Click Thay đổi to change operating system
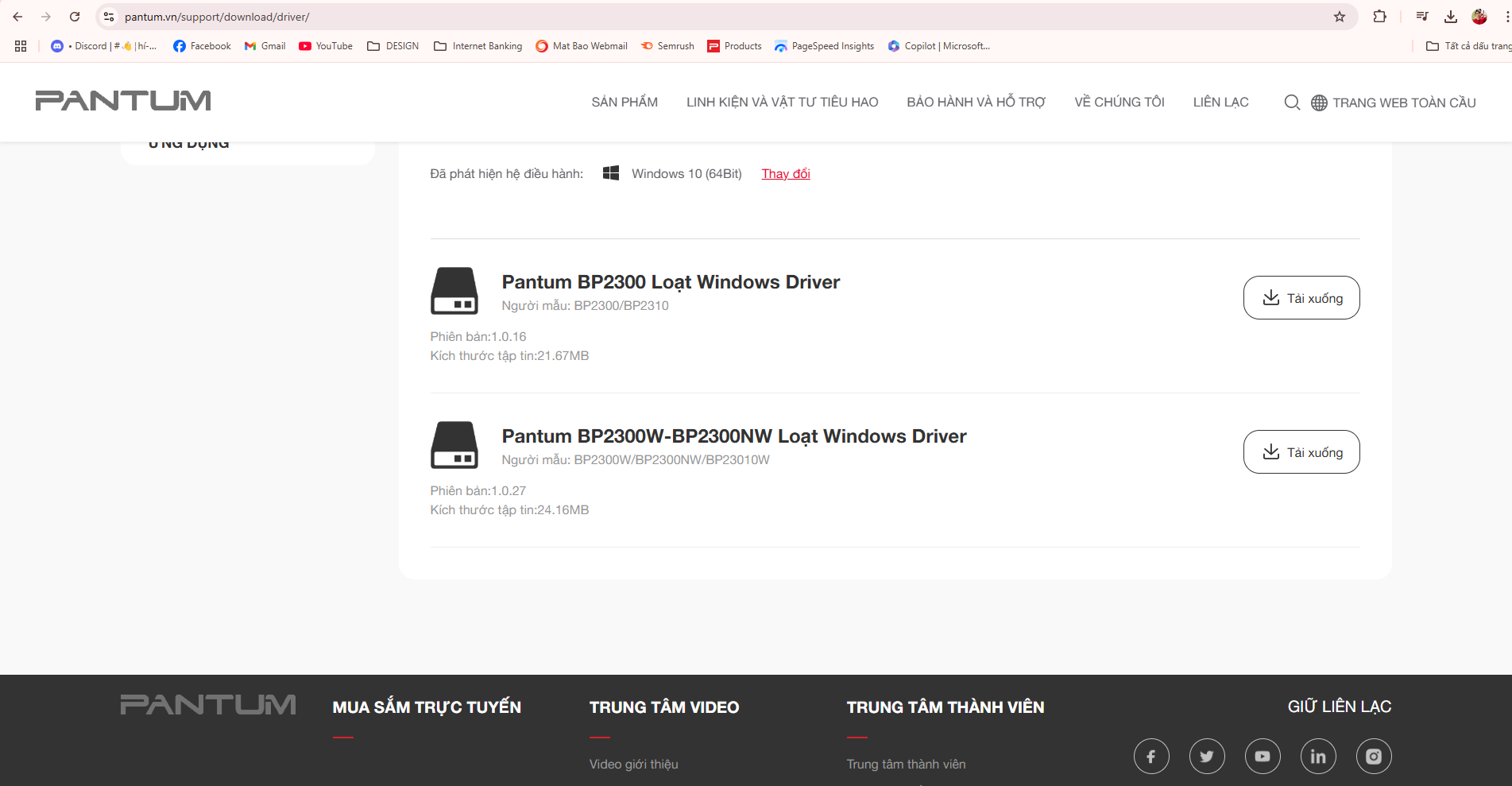 [785, 174]
